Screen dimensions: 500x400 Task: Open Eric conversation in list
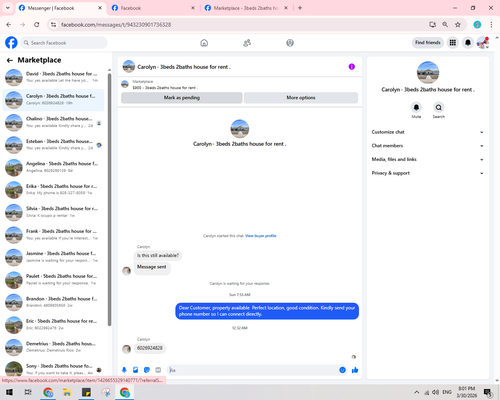(x=53, y=325)
